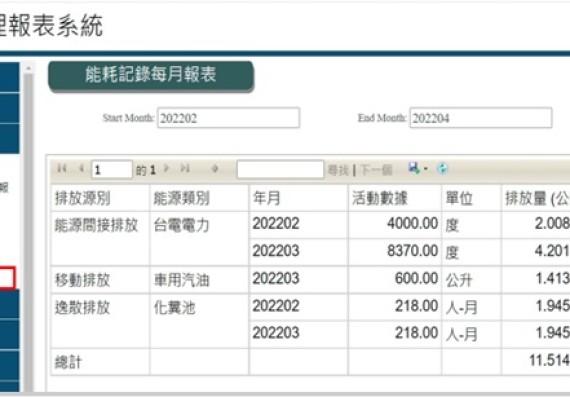Viewport: 570px width, 397px height.
Task: Select the 排放量 column header
Action: click(535, 198)
